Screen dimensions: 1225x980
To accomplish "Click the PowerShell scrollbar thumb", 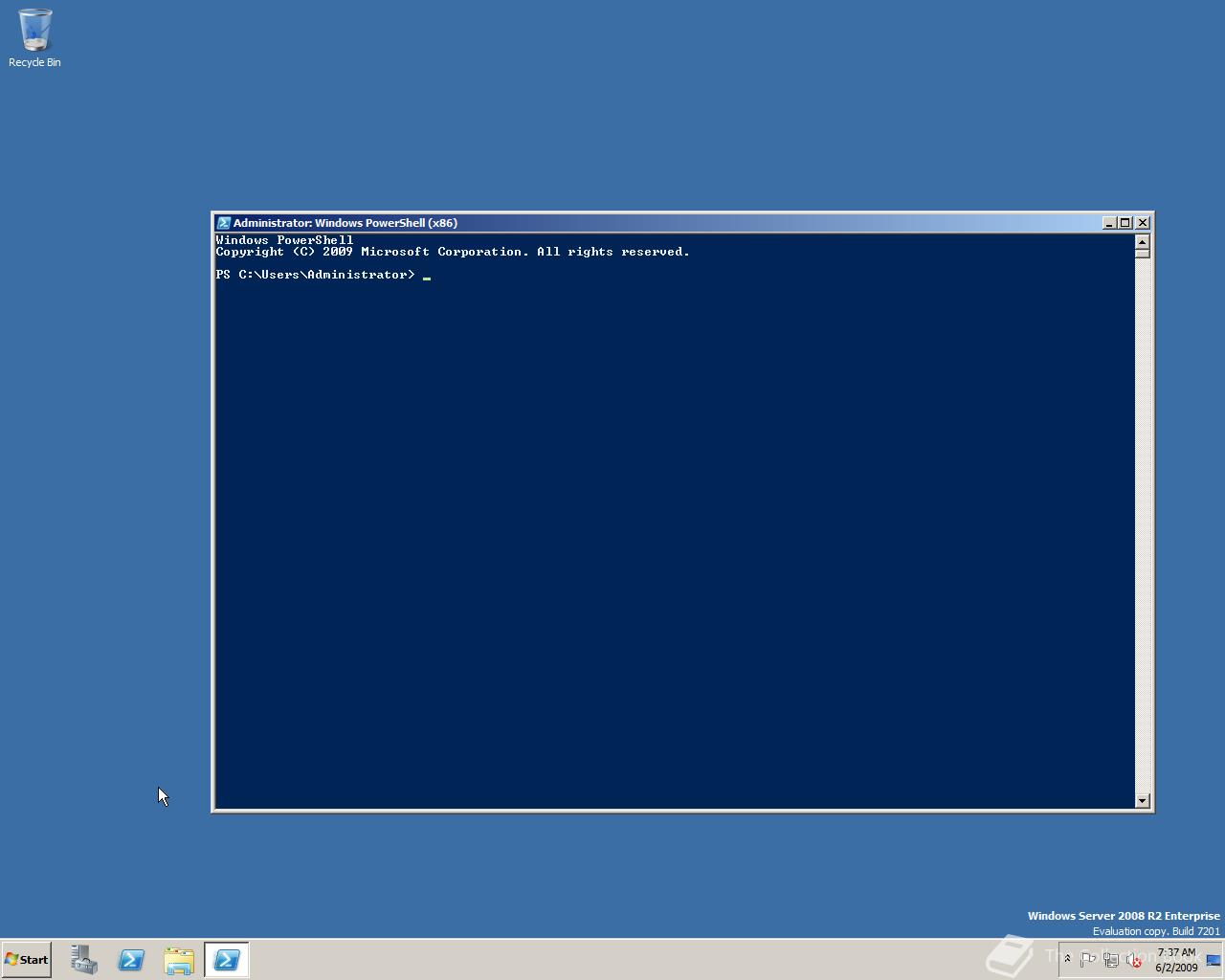I will pyautogui.click(x=1142, y=254).
